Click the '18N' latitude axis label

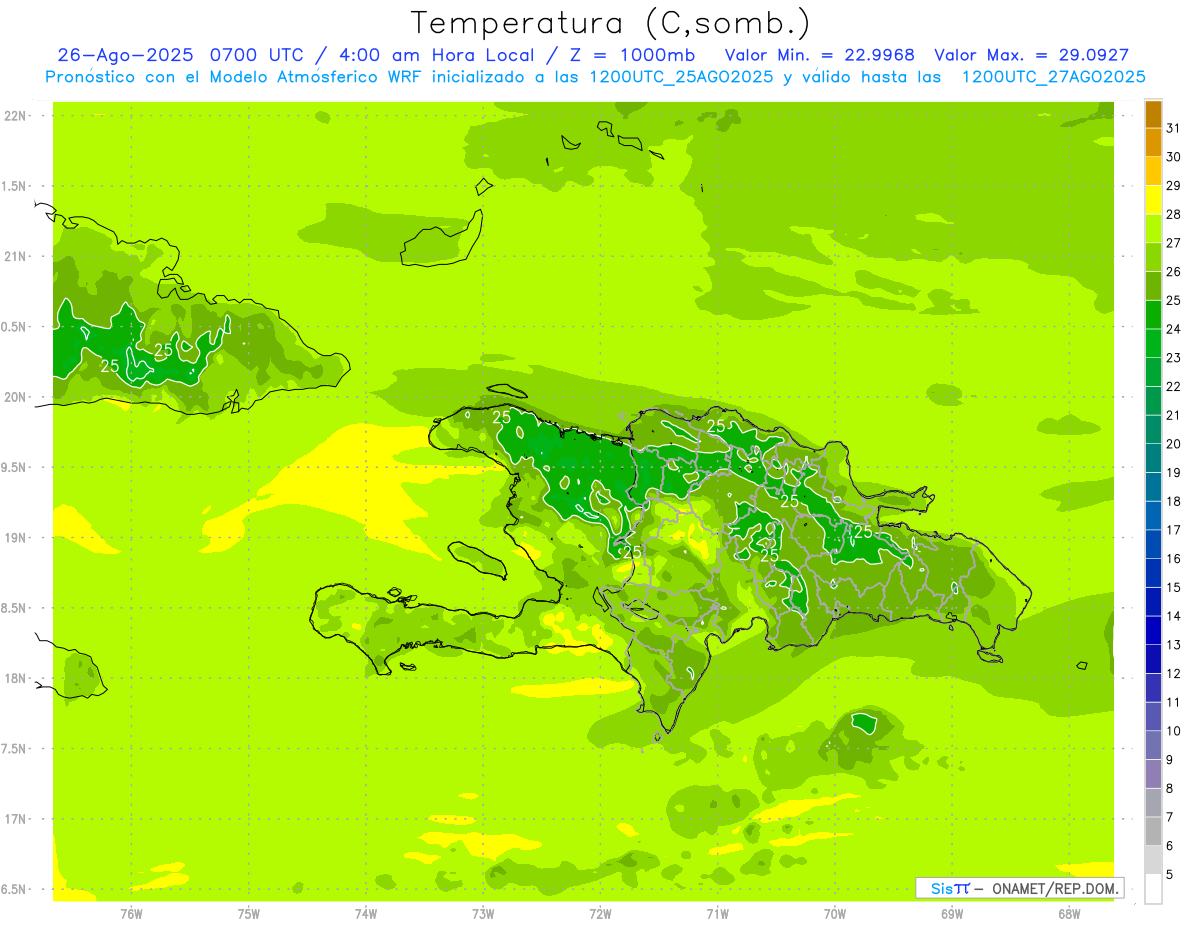[x=16, y=679]
